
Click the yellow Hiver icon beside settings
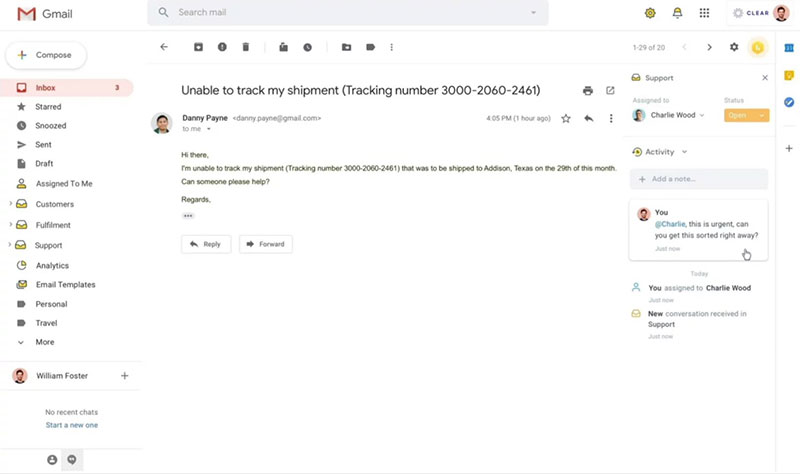758,47
